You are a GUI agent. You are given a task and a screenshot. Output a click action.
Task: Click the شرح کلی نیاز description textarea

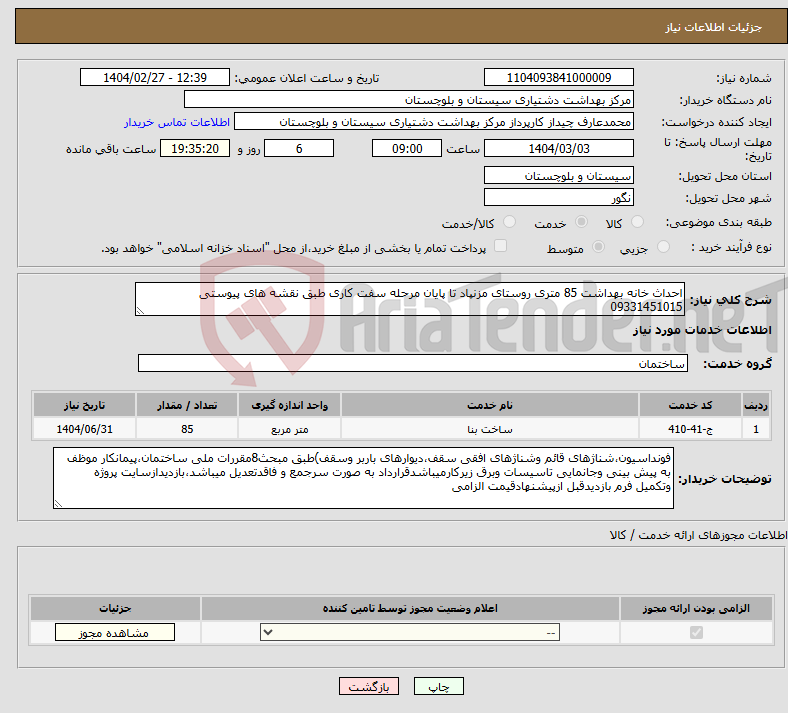click(x=410, y=299)
